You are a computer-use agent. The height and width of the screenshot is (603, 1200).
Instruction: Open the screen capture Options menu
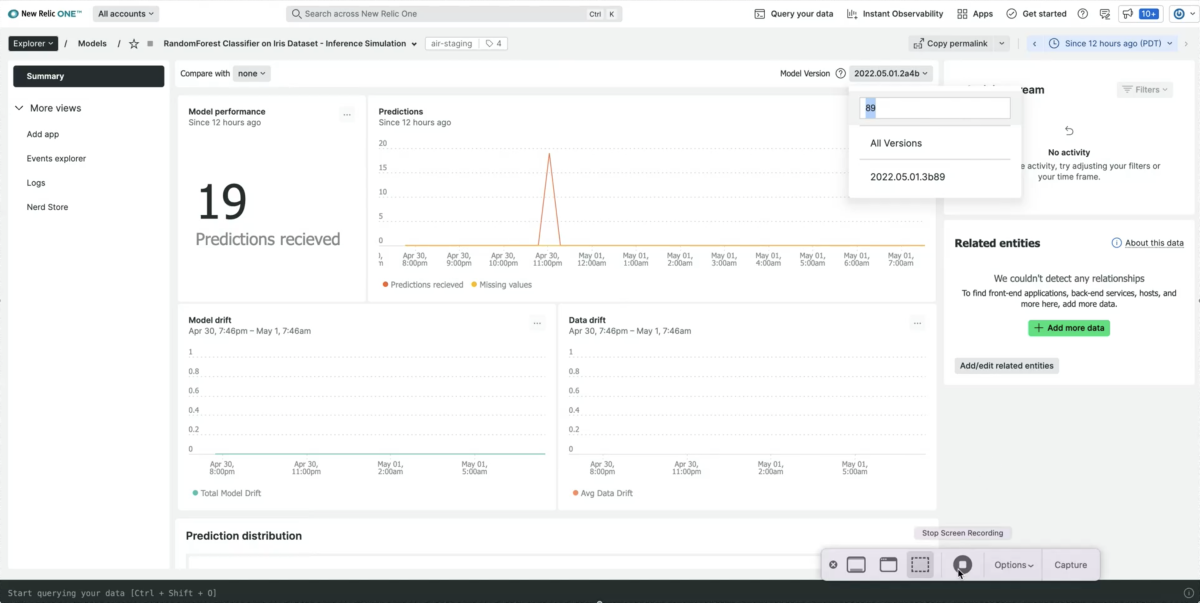pyautogui.click(x=1014, y=565)
